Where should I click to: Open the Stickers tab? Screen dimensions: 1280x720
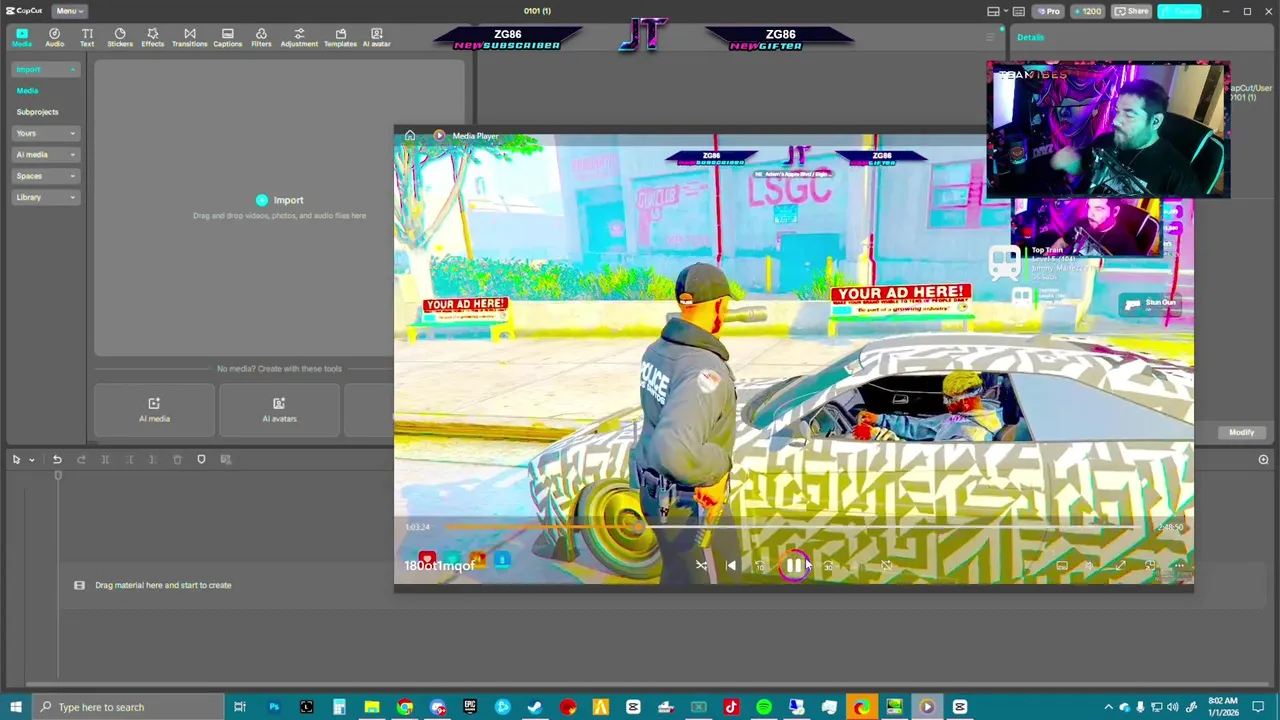click(120, 37)
